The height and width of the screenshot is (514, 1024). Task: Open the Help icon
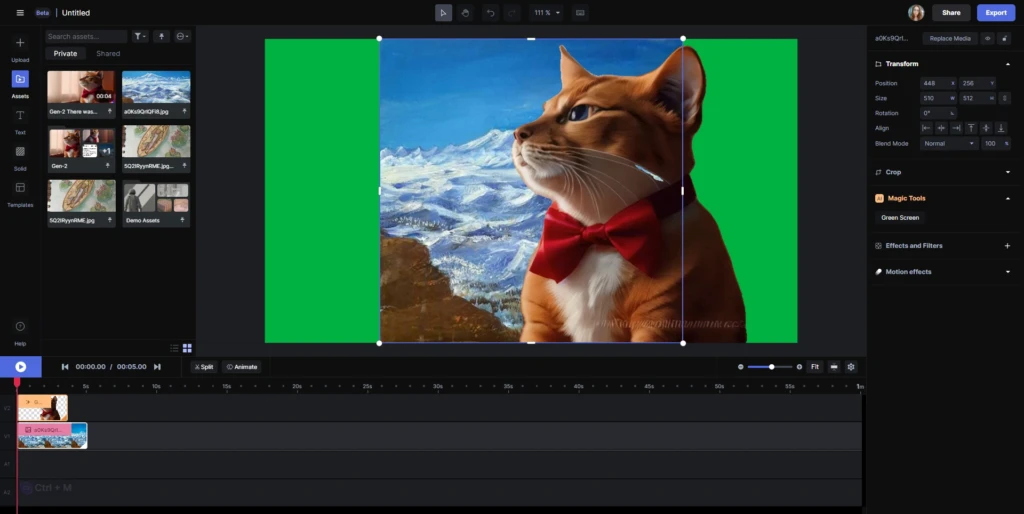20,327
